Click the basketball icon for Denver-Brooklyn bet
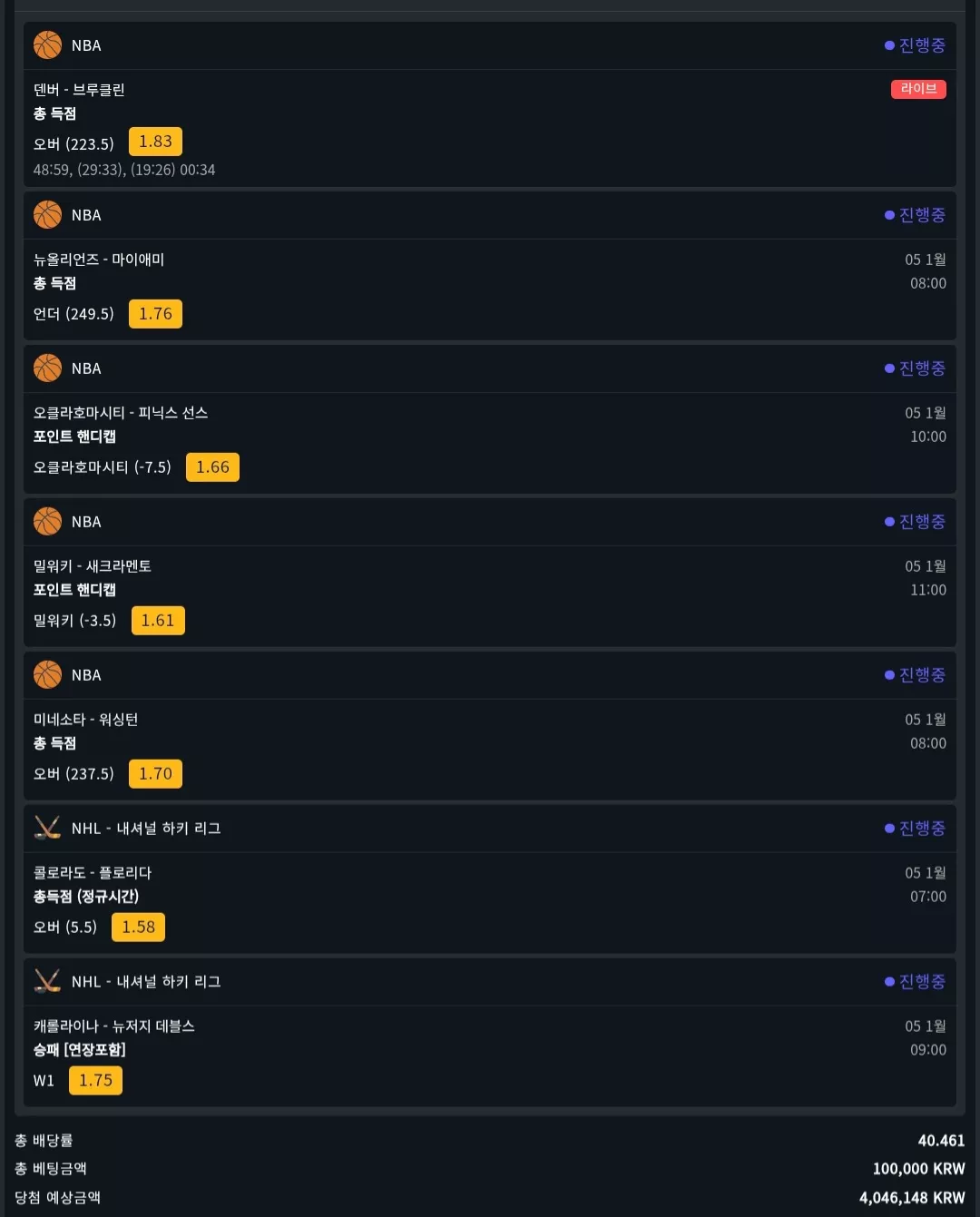Viewport: 980px width, 1217px height. [x=47, y=44]
